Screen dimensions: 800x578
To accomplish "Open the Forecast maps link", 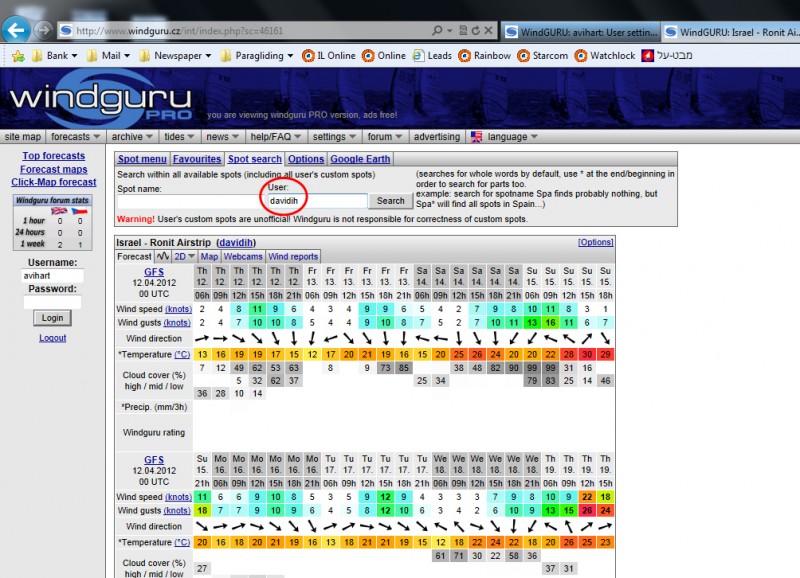I will (54, 169).
